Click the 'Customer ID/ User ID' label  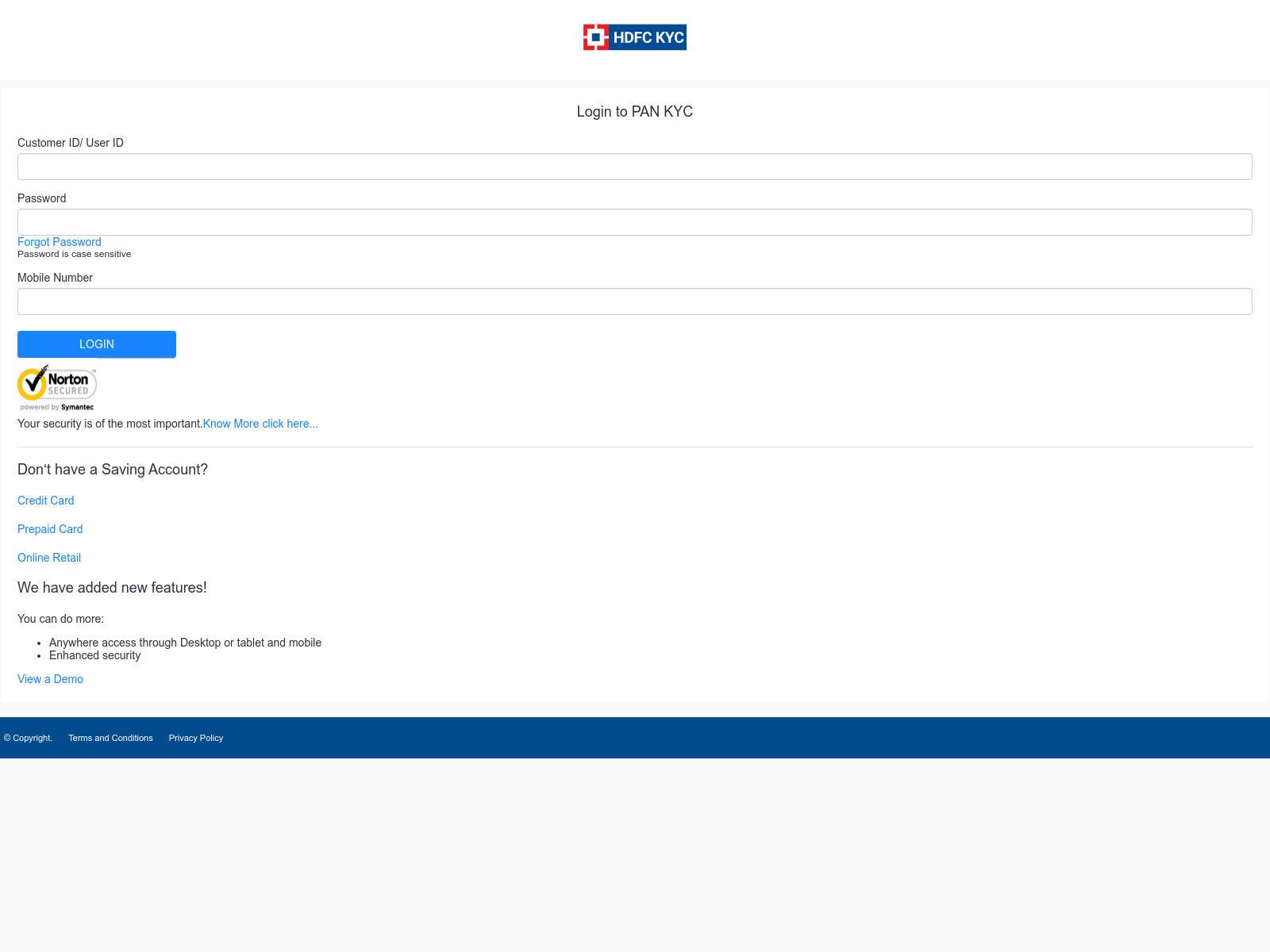coord(71,143)
